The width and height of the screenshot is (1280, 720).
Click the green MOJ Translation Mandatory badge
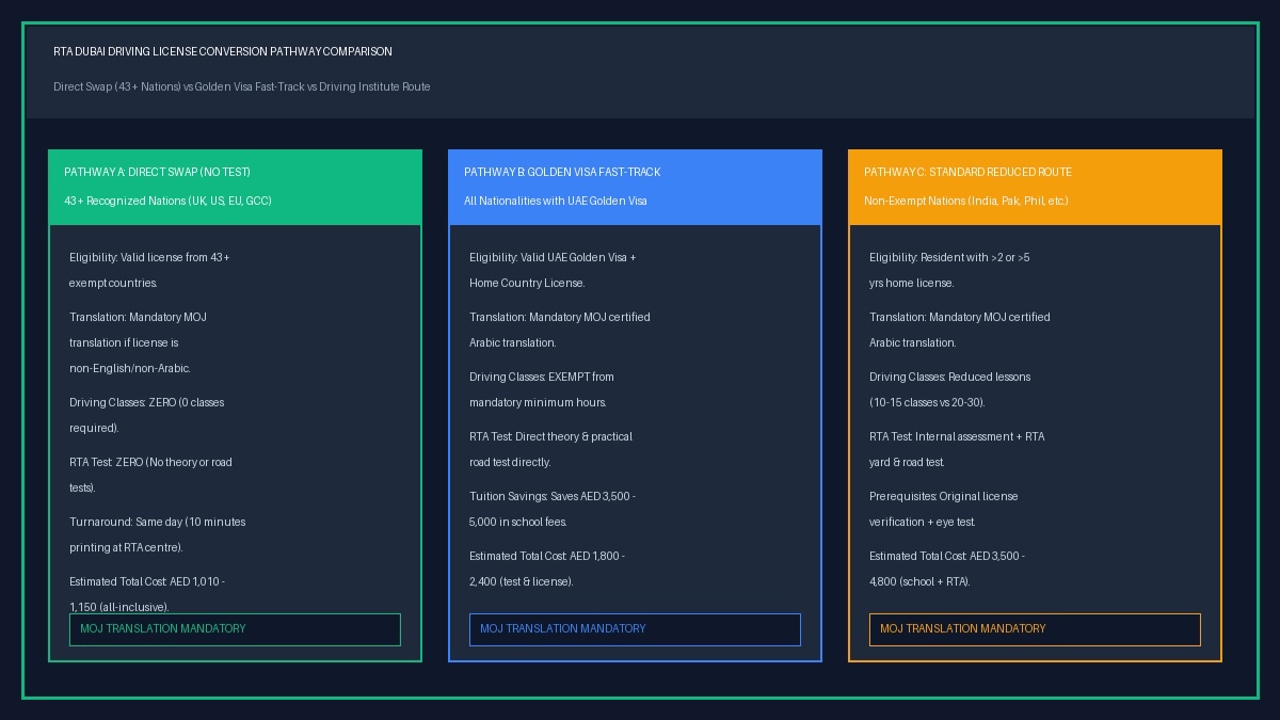click(x=235, y=629)
